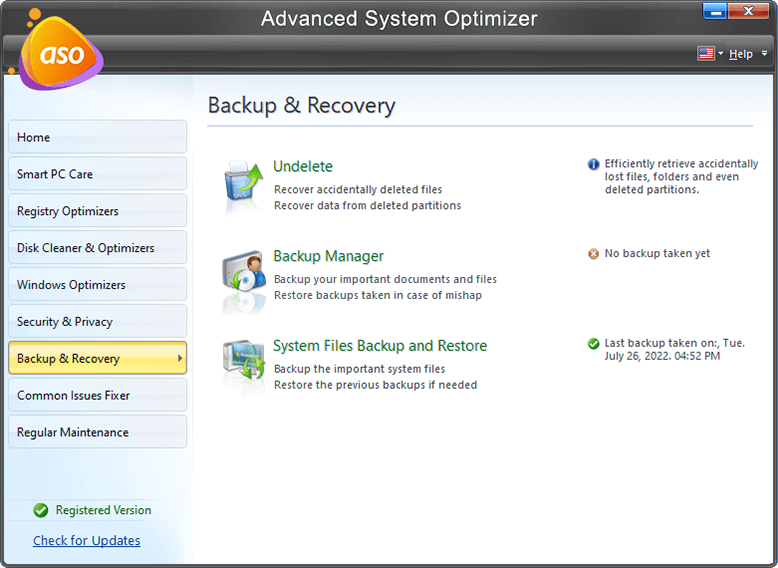Click 'Backup your important documents and files'
Screen dimensions: 778x568
[385, 279]
